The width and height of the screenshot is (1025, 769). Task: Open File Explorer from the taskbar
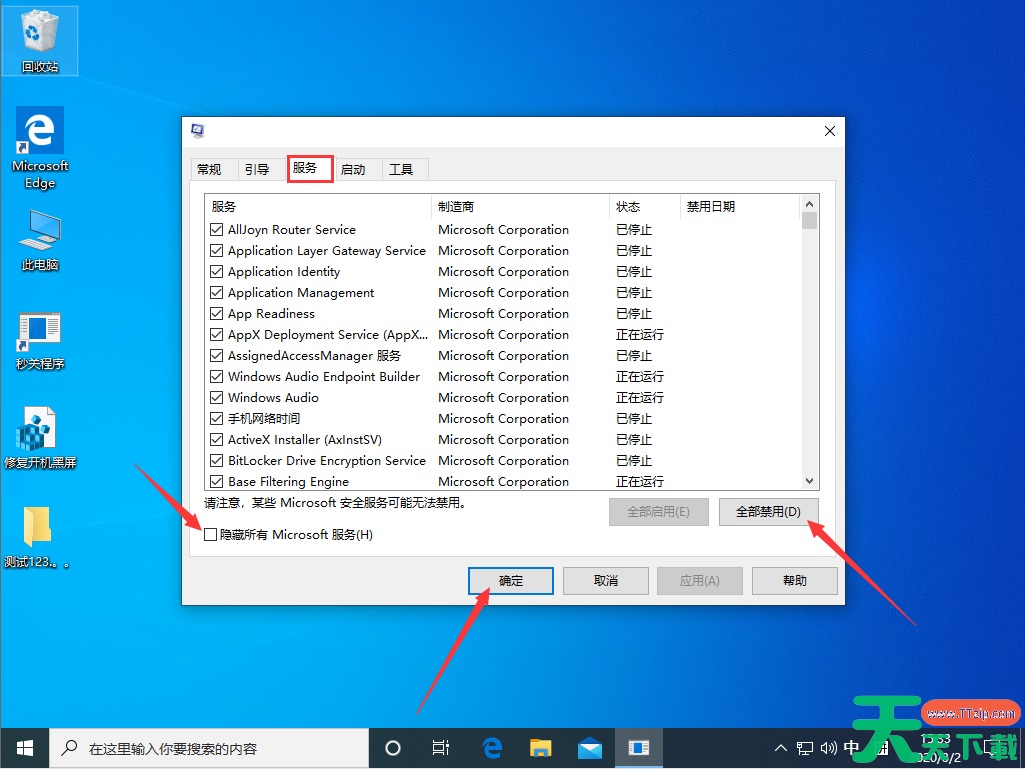pyautogui.click(x=541, y=748)
